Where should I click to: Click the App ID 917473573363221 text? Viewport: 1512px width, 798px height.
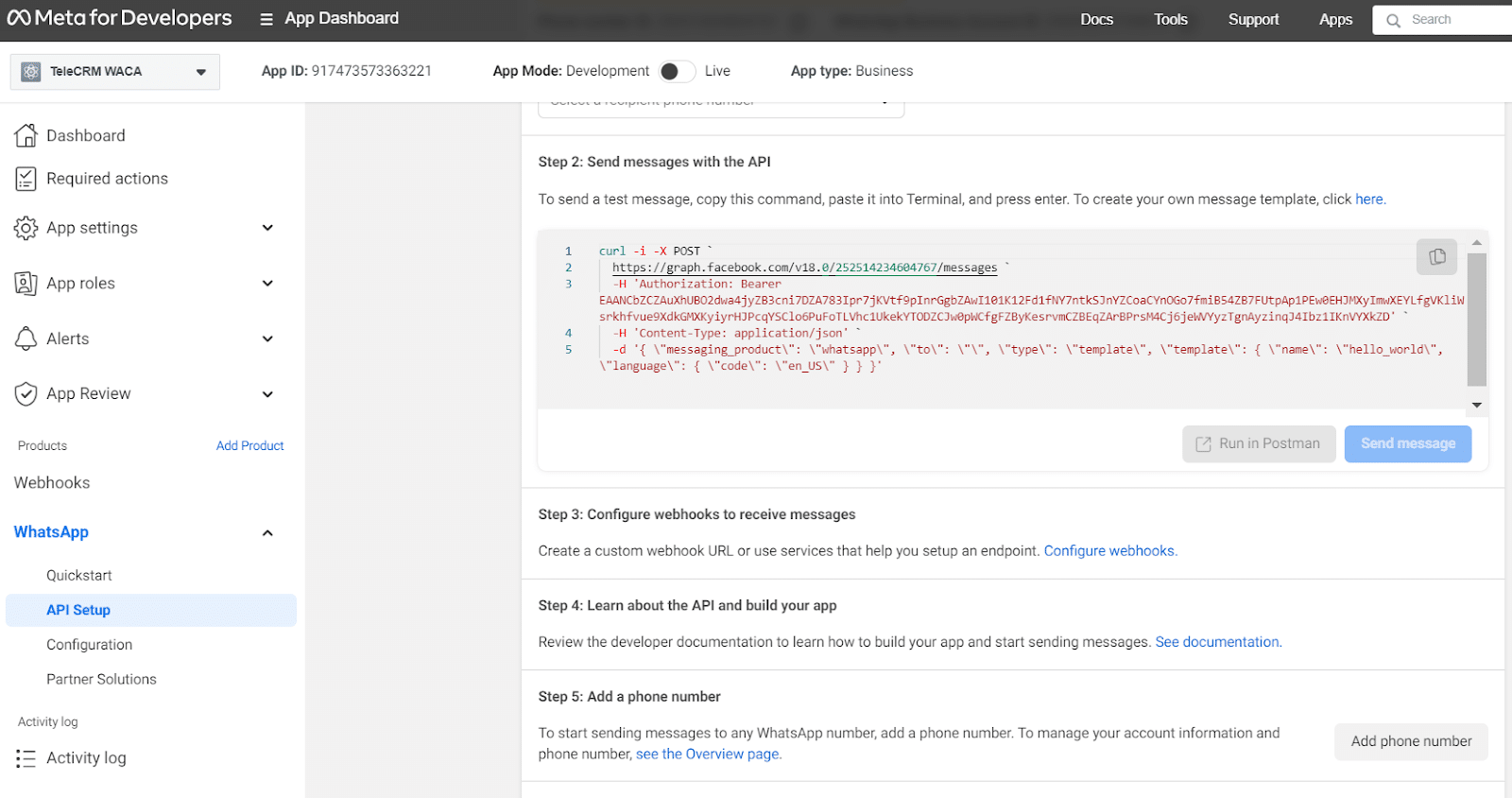click(347, 71)
